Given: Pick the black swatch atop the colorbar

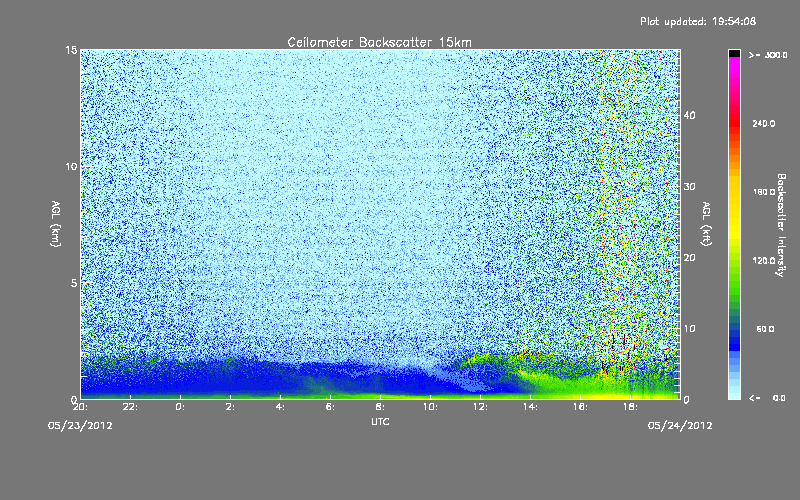Looking at the screenshot, I should click(734, 53).
